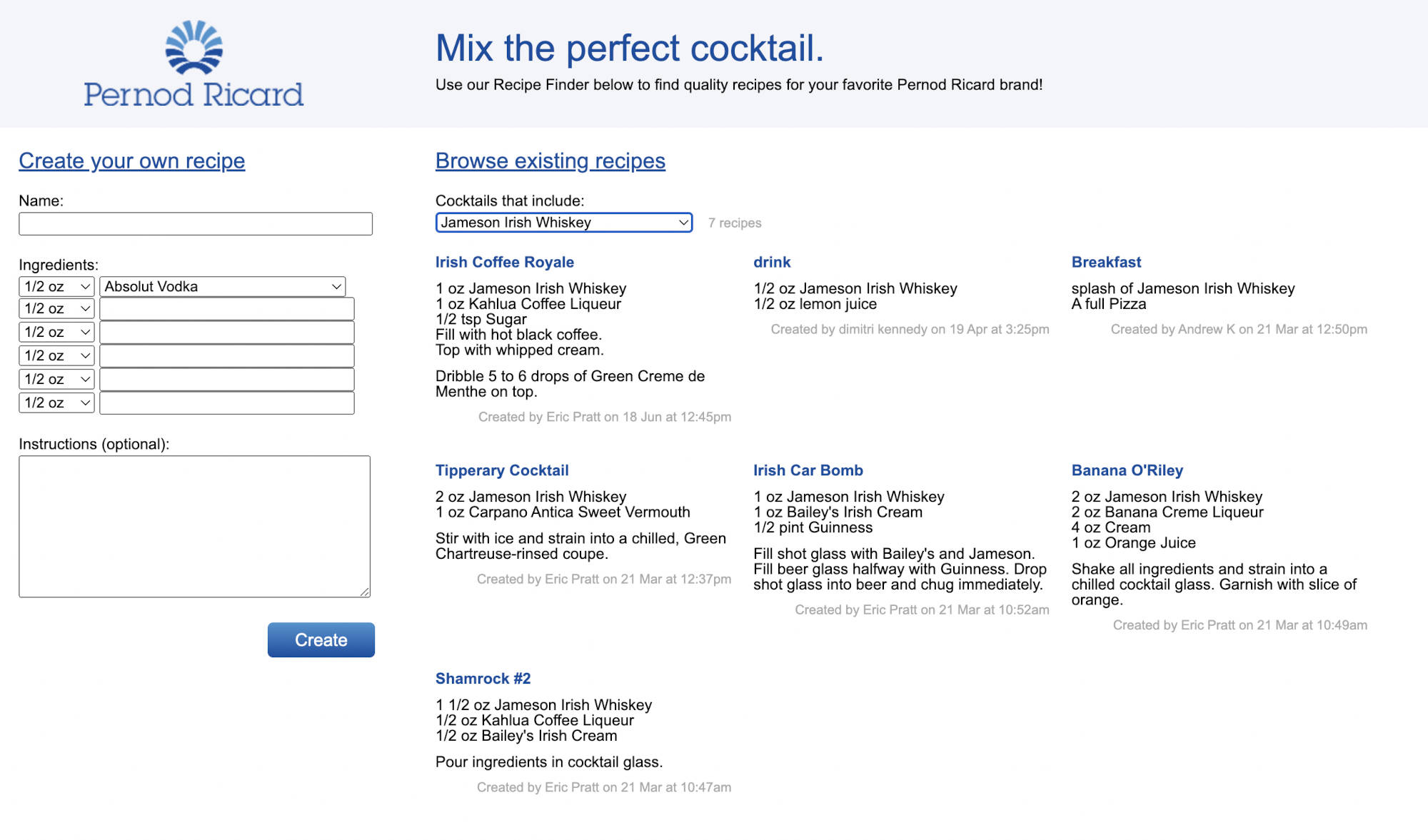Open the Breakfast recipe link
Viewport: 1428px width, 840px height.
tap(1106, 263)
